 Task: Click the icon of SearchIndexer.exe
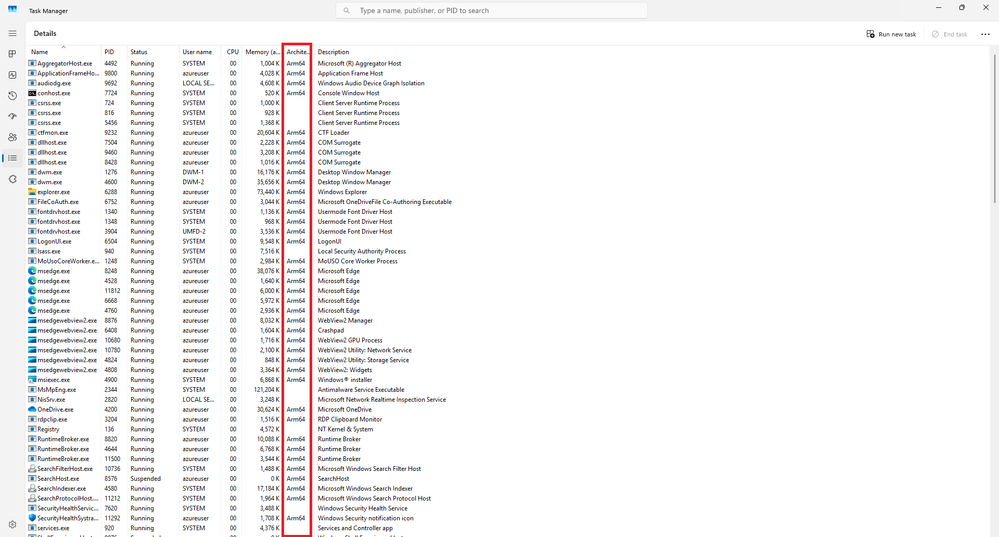(32, 489)
